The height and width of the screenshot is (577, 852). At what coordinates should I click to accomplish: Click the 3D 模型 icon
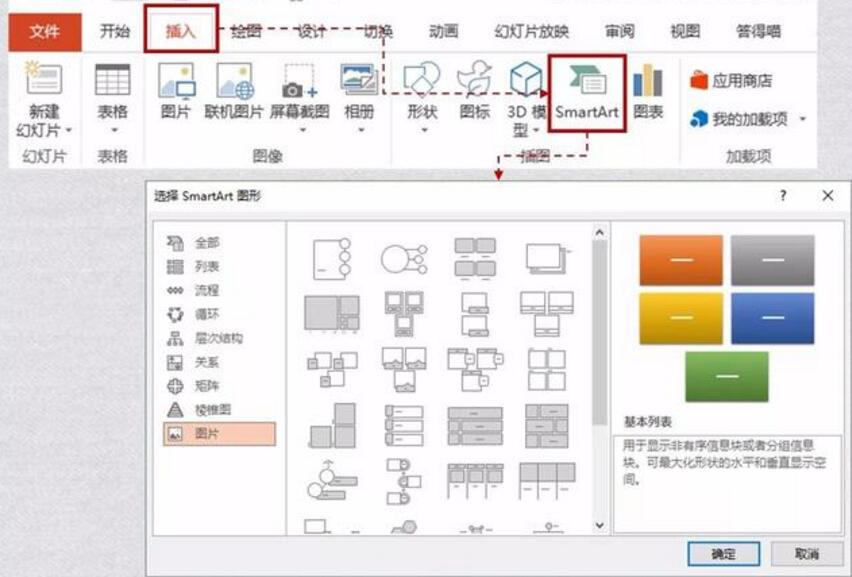[x=525, y=79]
